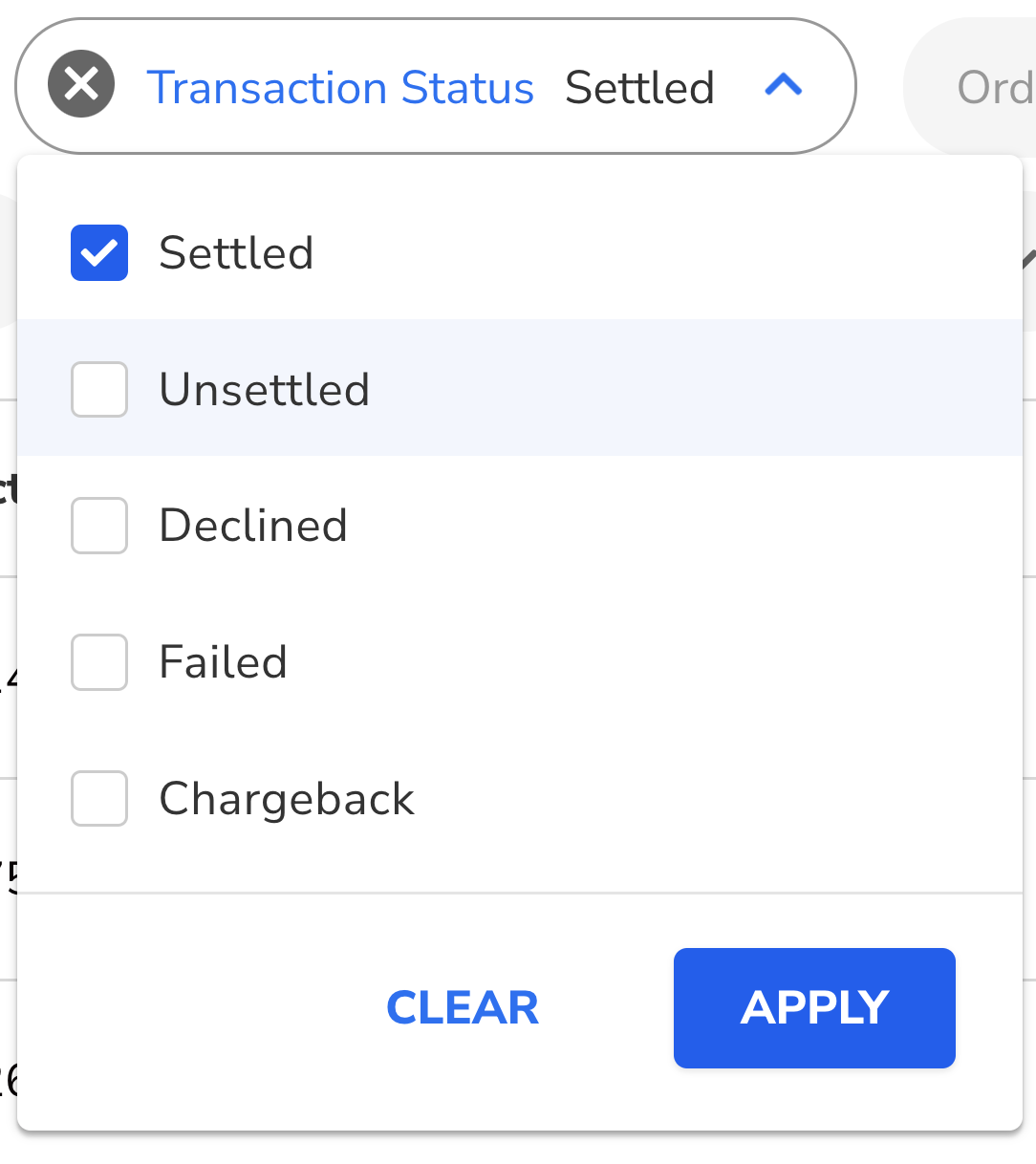The height and width of the screenshot is (1164, 1036).
Task: Click the checkmark inside the Settled checkbox
Action: (x=98, y=251)
